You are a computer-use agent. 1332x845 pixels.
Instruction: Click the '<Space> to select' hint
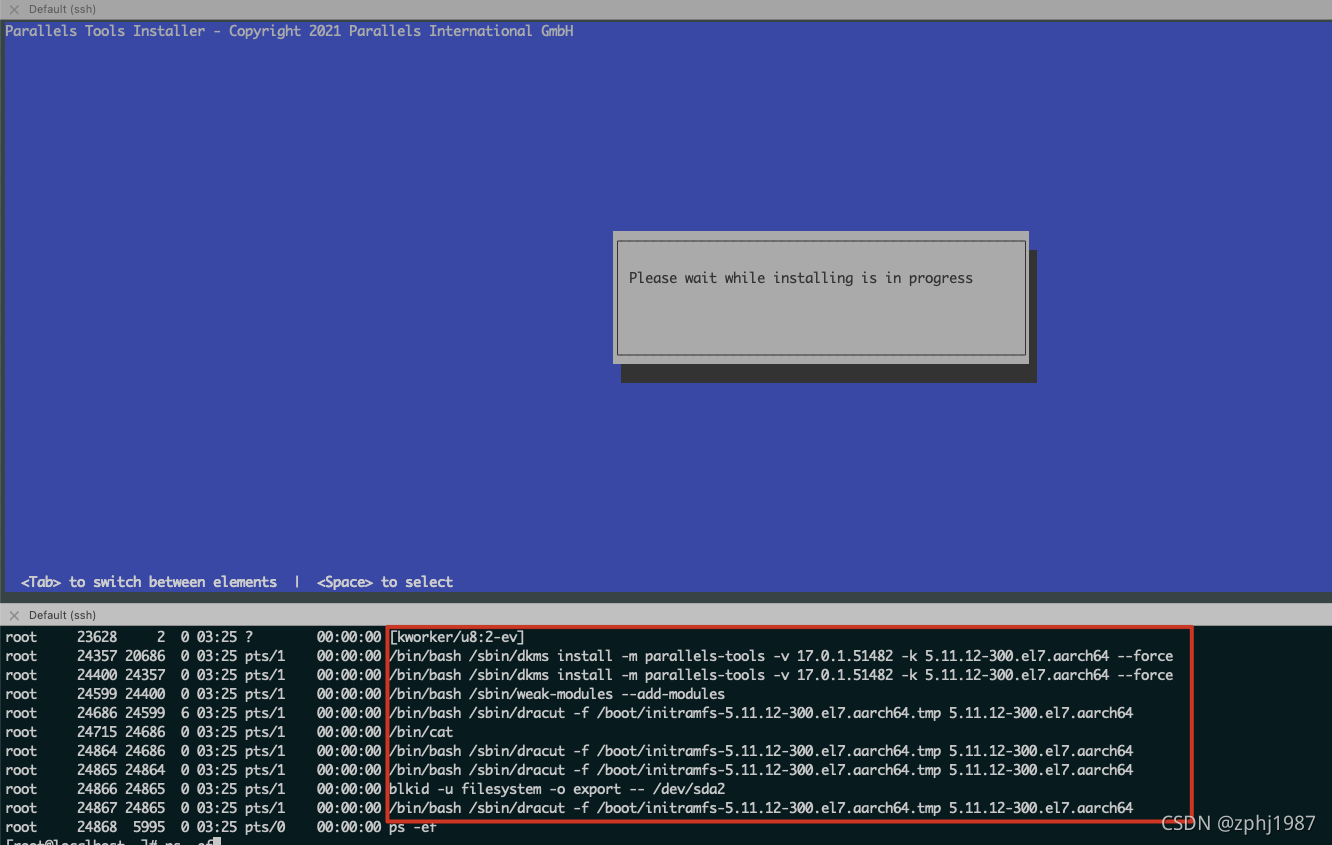click(x=385, y=582)
